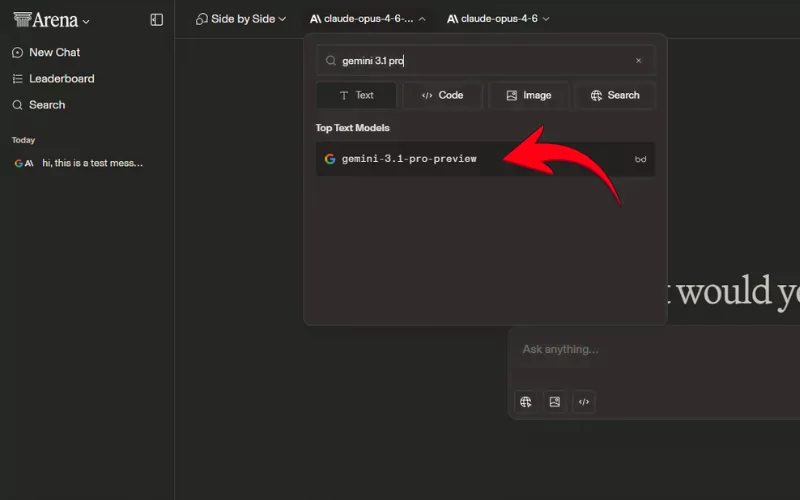Open the Arena logo dropdown
The height and width of the screenshot is (500, 800).
(x=52, y=20)
